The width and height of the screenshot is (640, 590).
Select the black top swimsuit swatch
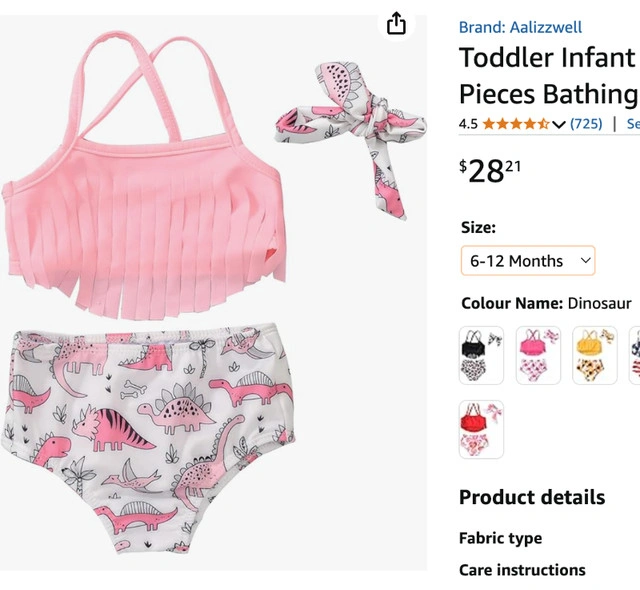pos(481,355)
